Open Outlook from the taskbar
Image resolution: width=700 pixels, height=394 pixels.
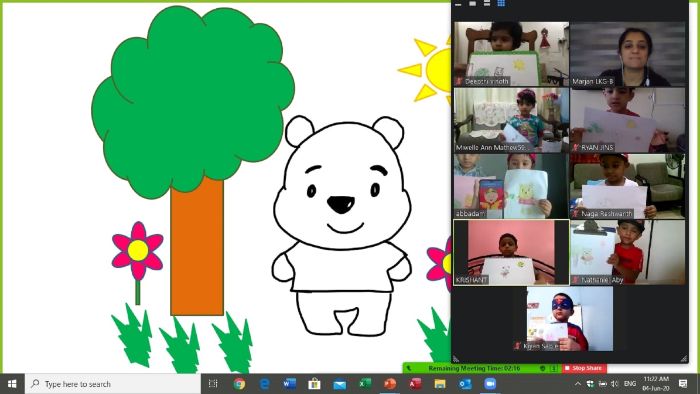(x=465, y=384)
